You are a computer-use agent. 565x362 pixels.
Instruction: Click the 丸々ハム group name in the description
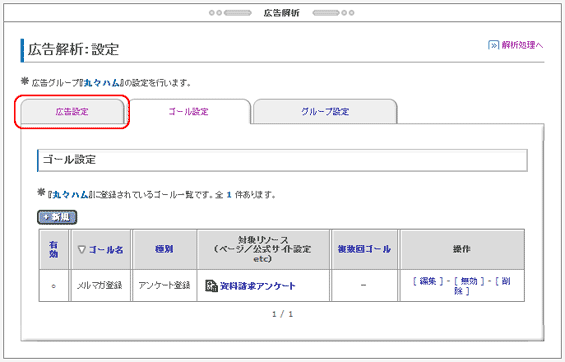(x=101, y=83)
